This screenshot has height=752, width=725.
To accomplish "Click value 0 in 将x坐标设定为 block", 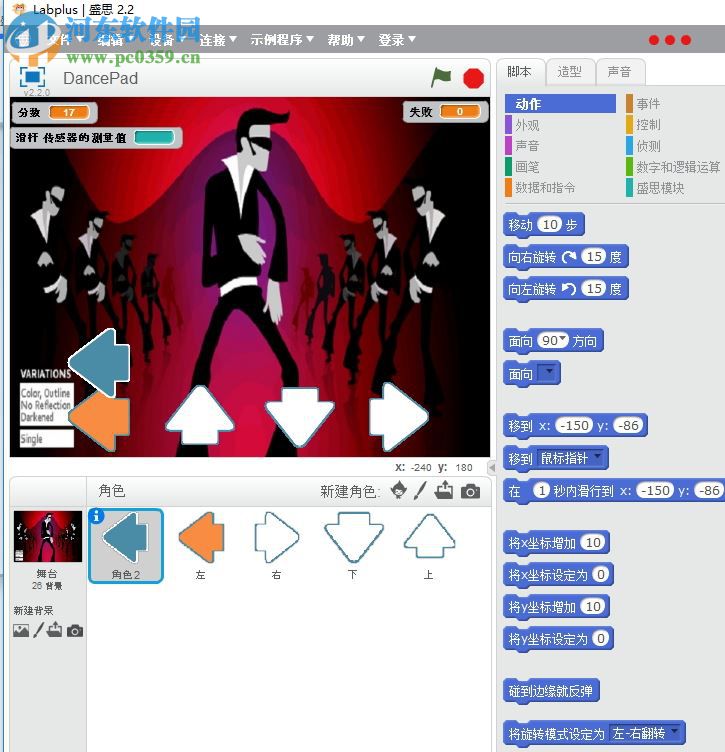I will 600,574.
